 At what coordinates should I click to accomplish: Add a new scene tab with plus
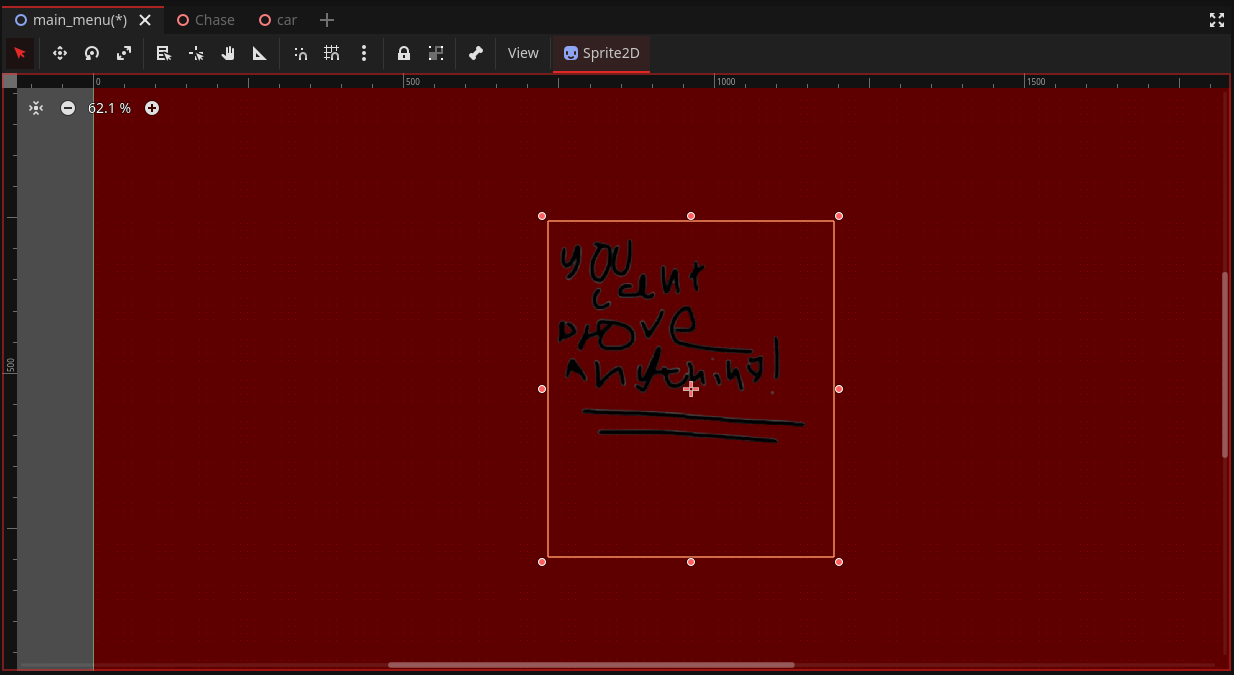coord(327,20)
